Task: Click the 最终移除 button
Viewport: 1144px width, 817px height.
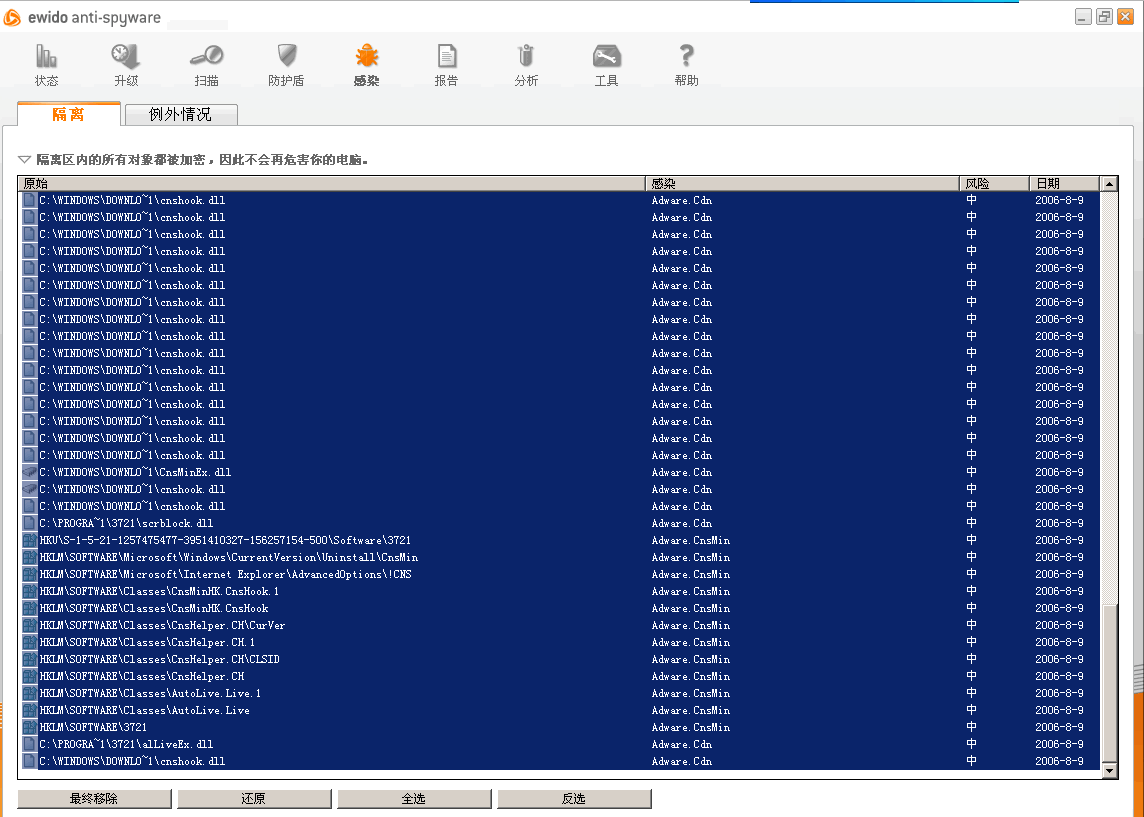Action: 94,799
